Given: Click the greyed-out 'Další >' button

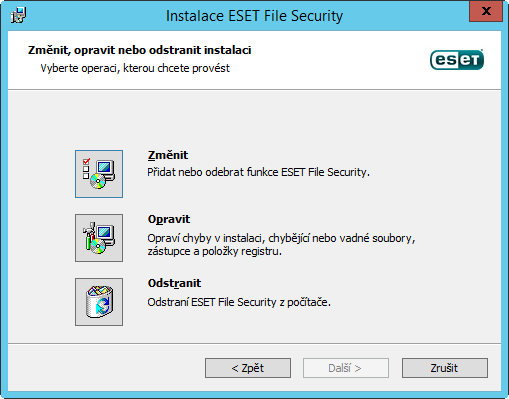Looking at the screenshot, I should pyautogui.click(x=346, y=368).
